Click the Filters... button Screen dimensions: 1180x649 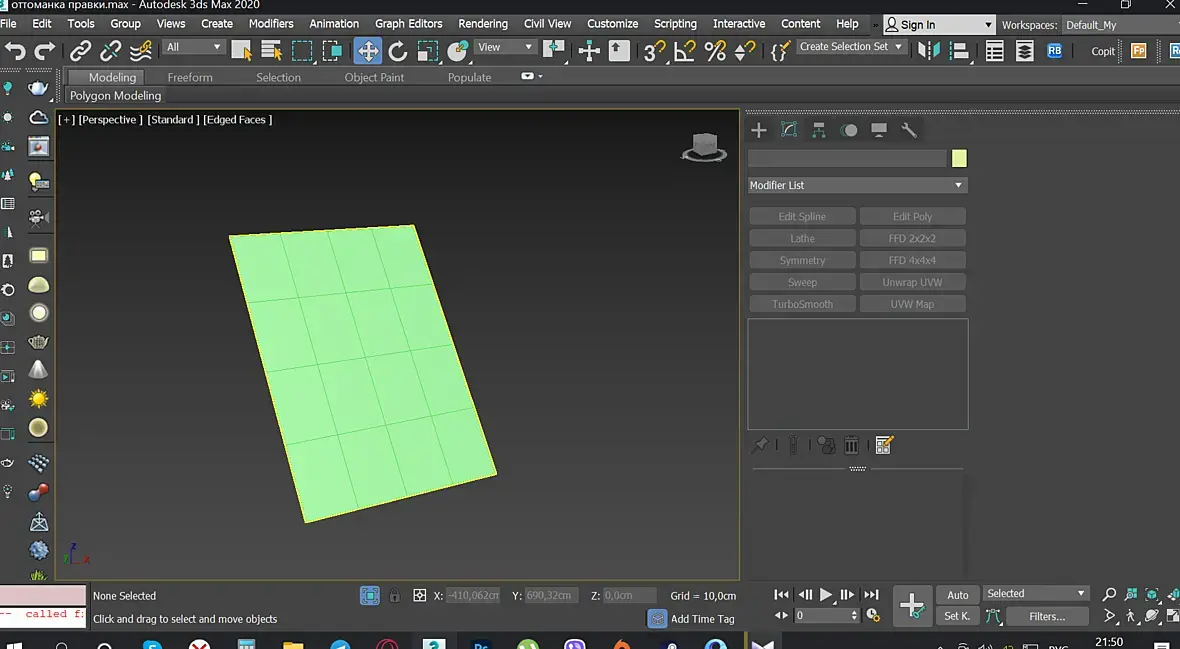click(x=1047, y=617)
